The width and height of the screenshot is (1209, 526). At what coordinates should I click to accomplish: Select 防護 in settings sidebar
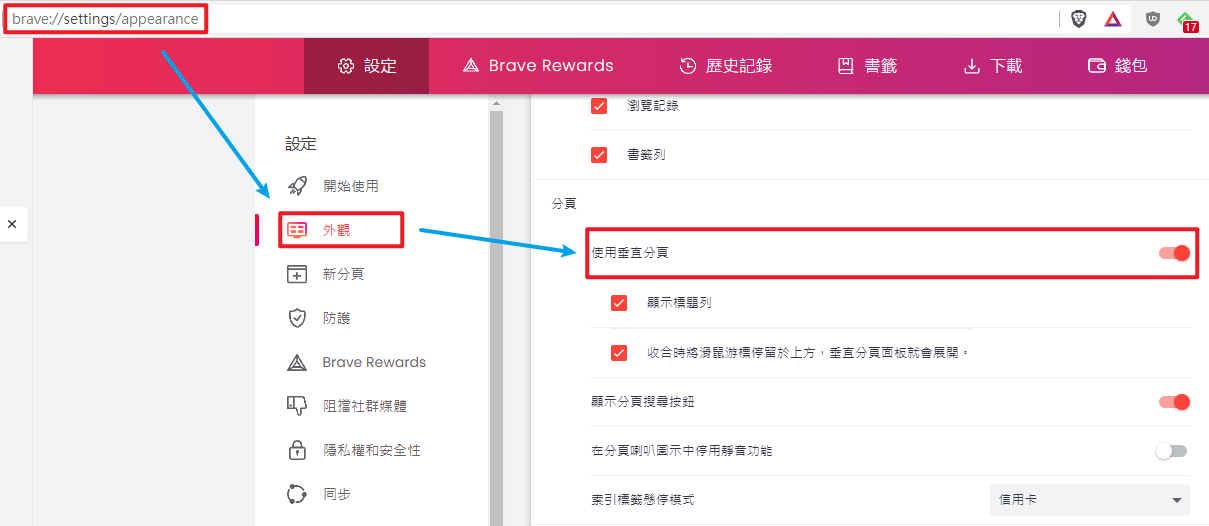coord(336,318)
